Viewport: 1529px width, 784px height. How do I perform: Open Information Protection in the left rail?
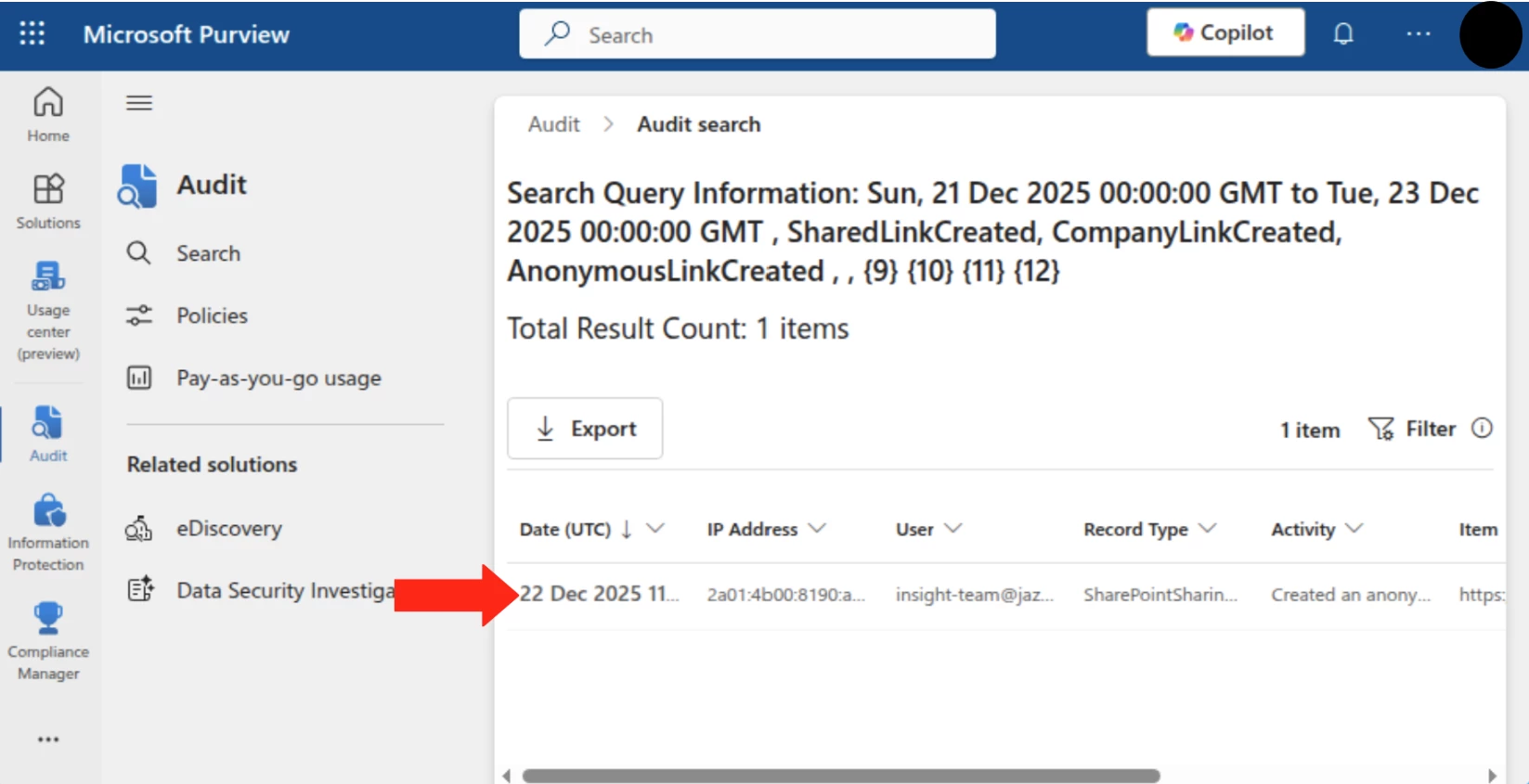(48, 532)
